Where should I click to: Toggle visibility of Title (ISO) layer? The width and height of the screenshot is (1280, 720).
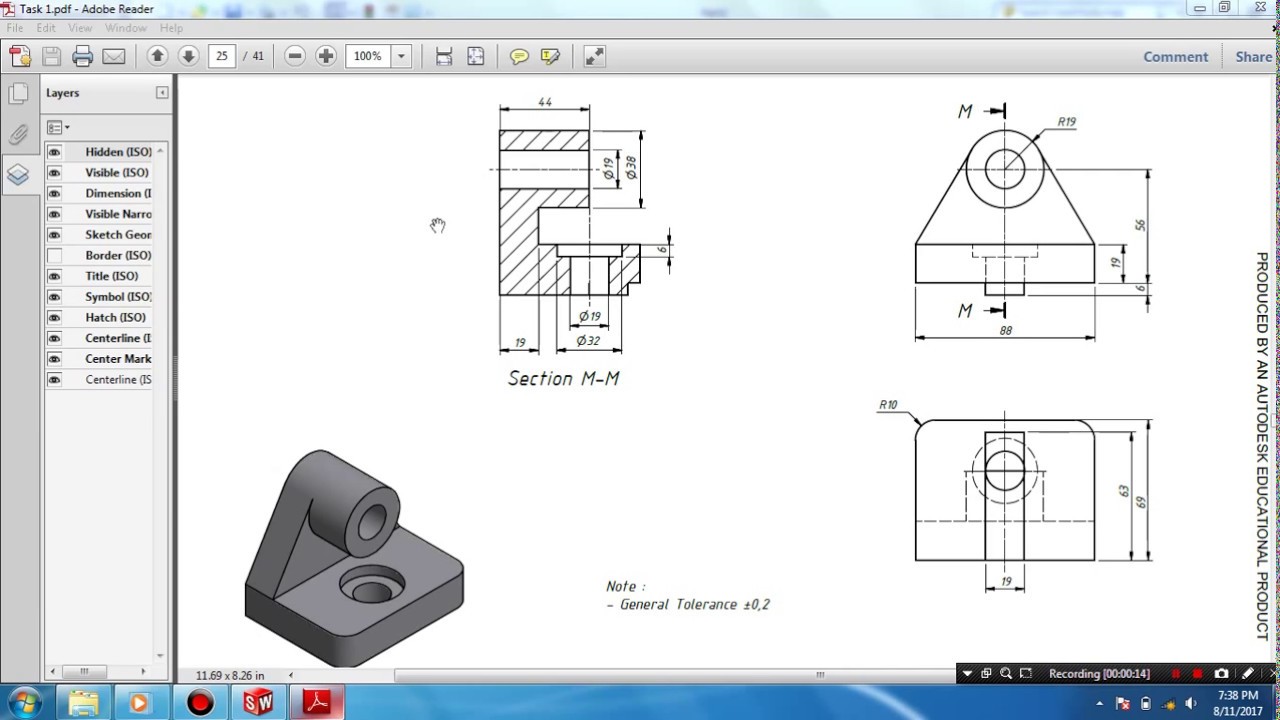[x=54, y=276]
